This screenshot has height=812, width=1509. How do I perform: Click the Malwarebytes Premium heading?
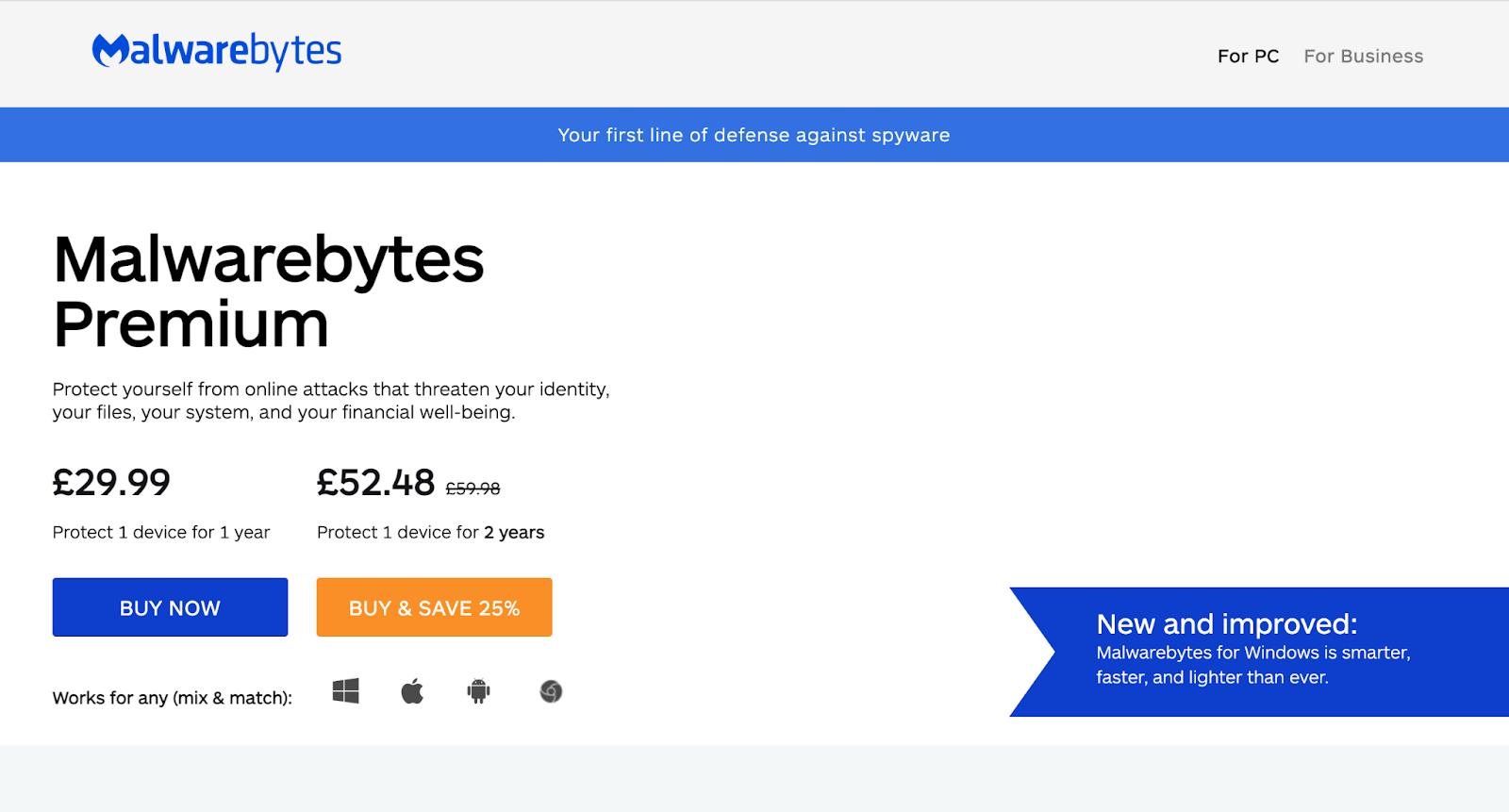click(269, 291)
